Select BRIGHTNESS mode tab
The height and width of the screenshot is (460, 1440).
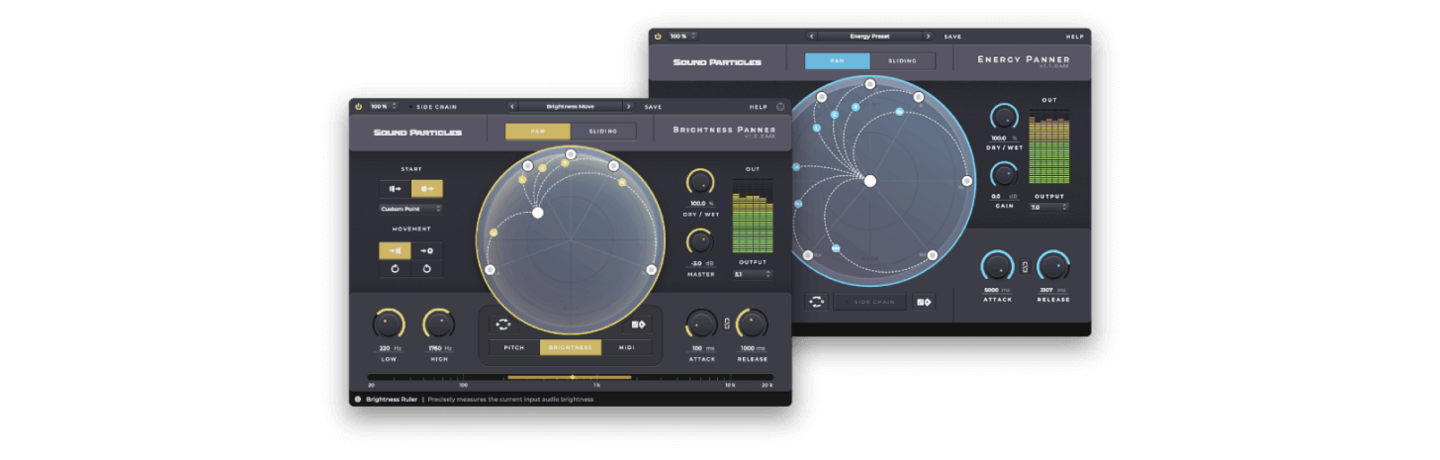570,347
